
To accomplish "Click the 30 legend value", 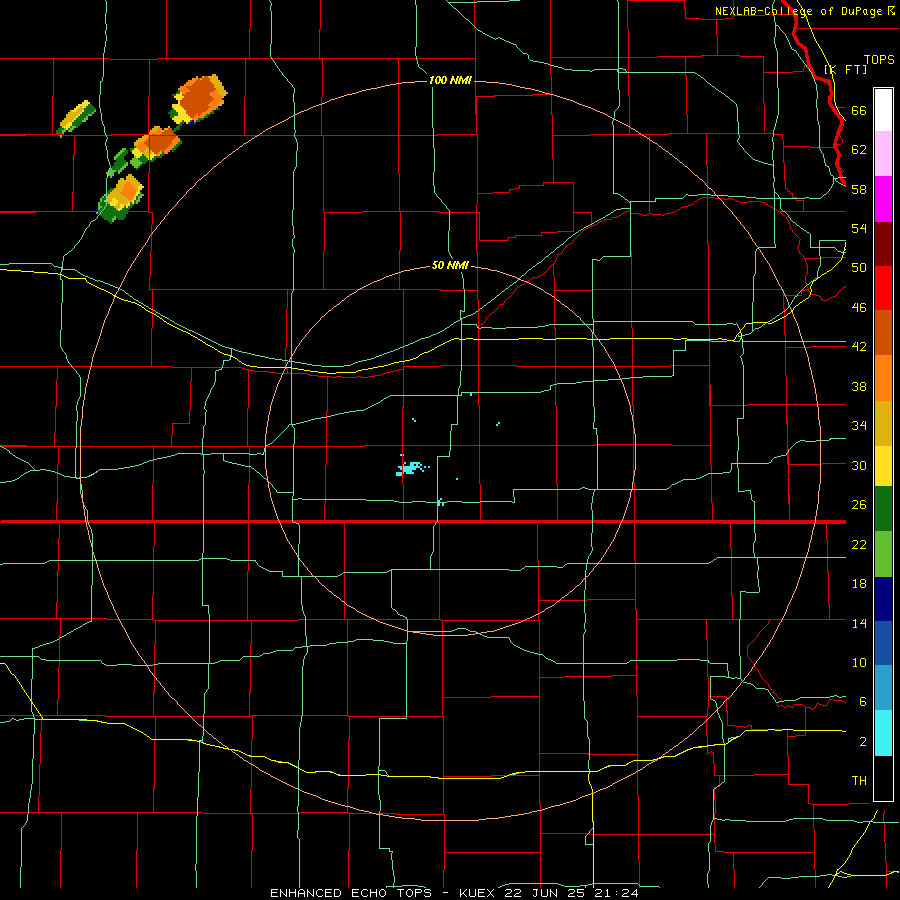I will point(859,465).
